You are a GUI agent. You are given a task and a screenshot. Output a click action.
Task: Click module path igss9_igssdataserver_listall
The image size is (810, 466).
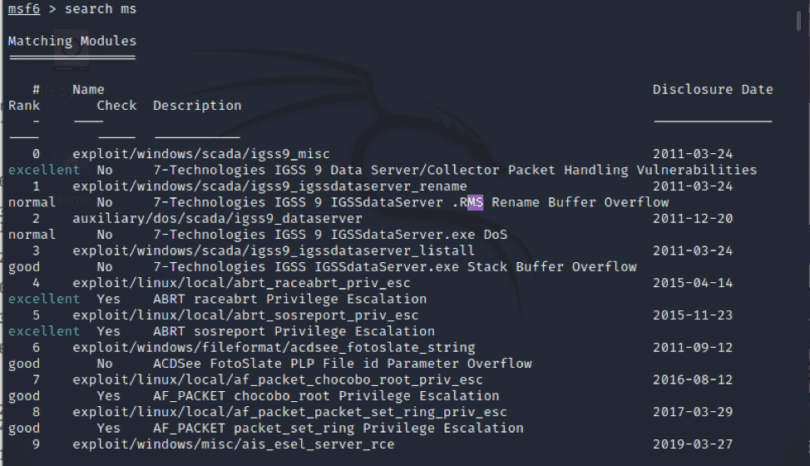(273, 251)
